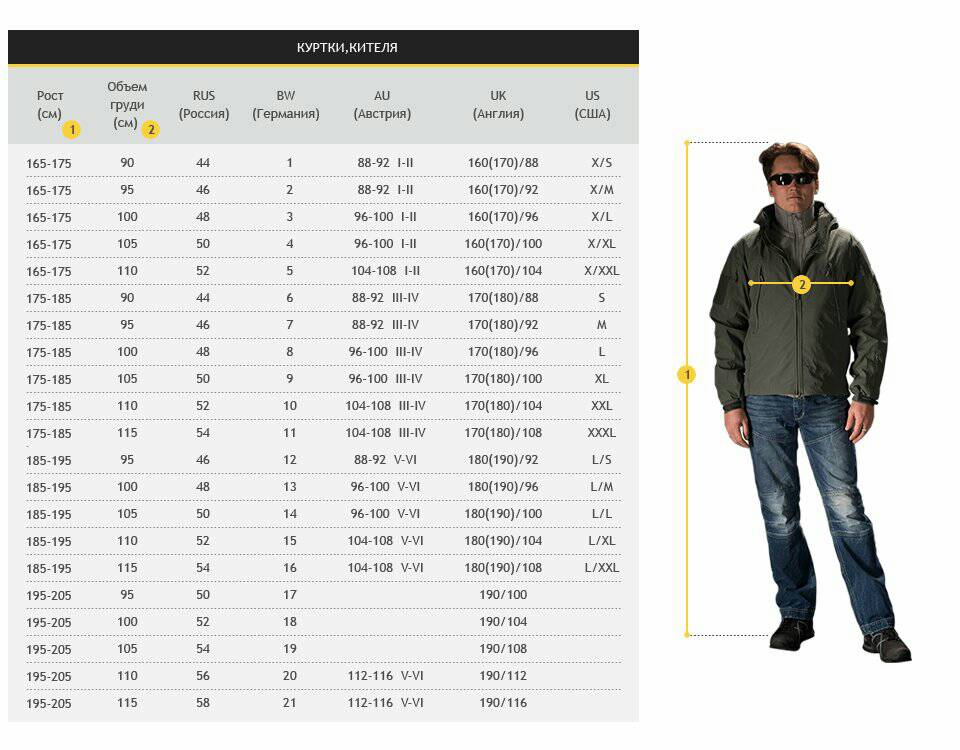Click BW size number 6
This screenshot has height=750, width=960.
(x=290, y=298)
